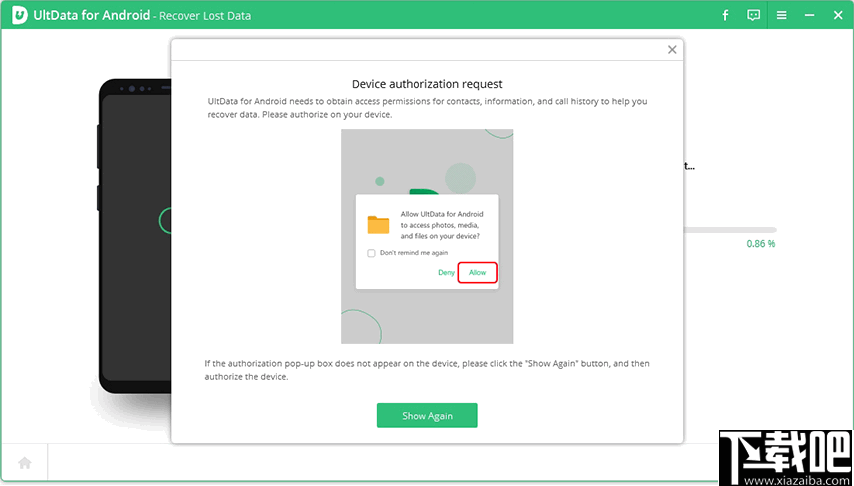Click the scan progress bar

coord(730,230)
